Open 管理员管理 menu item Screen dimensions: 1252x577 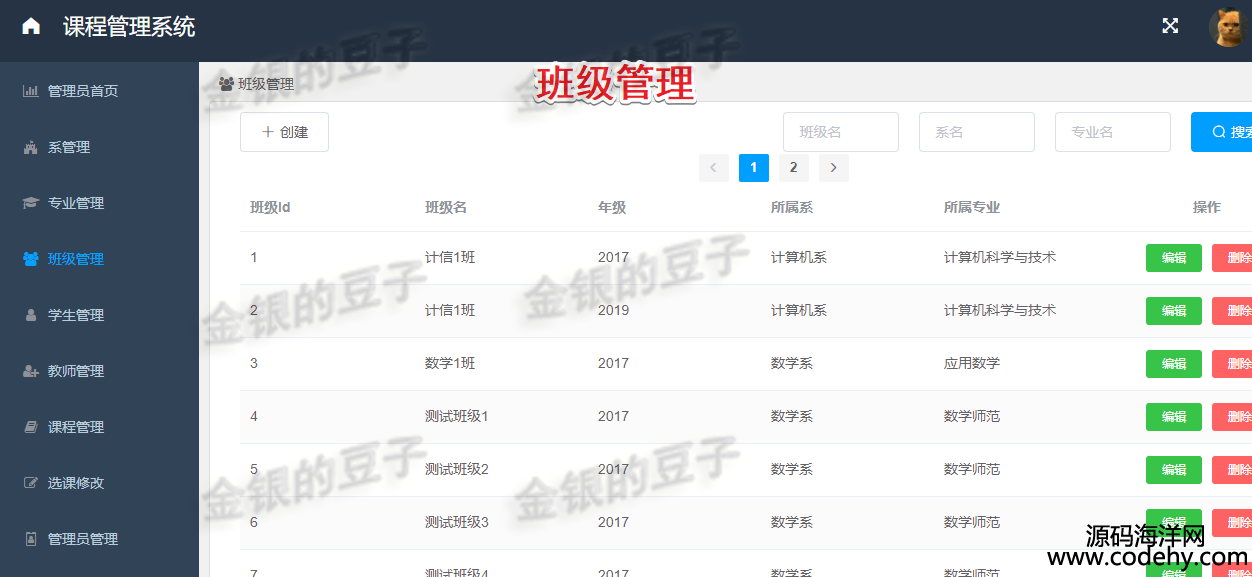click(x=99, y=539)
